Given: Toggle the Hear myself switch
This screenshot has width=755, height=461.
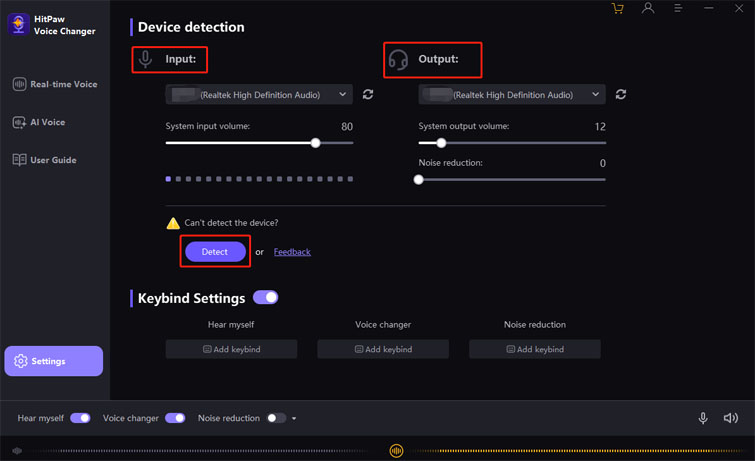Looking at the screenshot, I should [x=80, y=418].
